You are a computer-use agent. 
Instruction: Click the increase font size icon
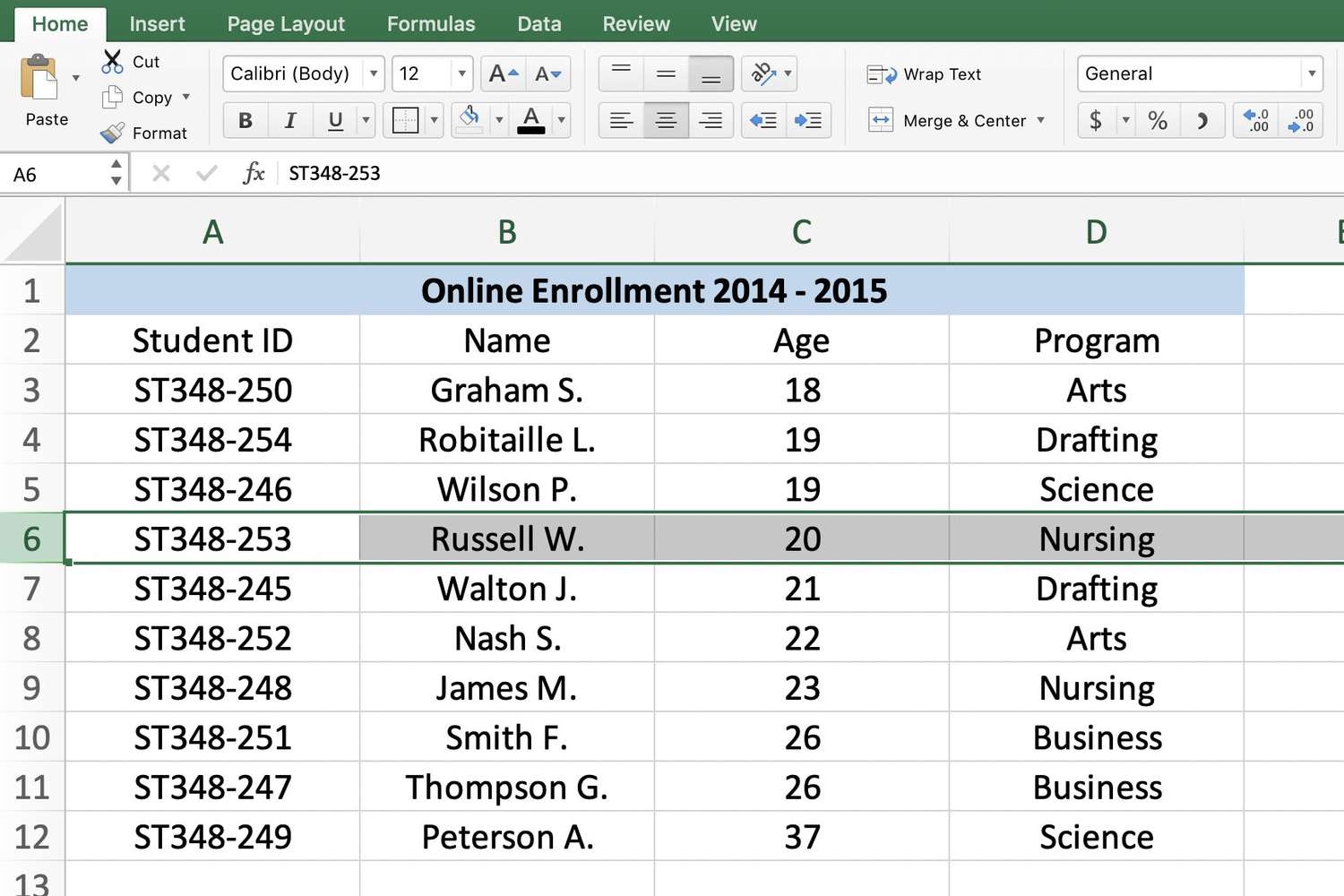[504, 74]
